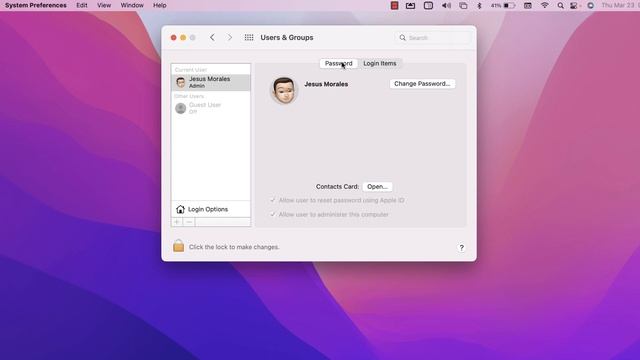Click the yellow minimize window button

tap(183, 38)
